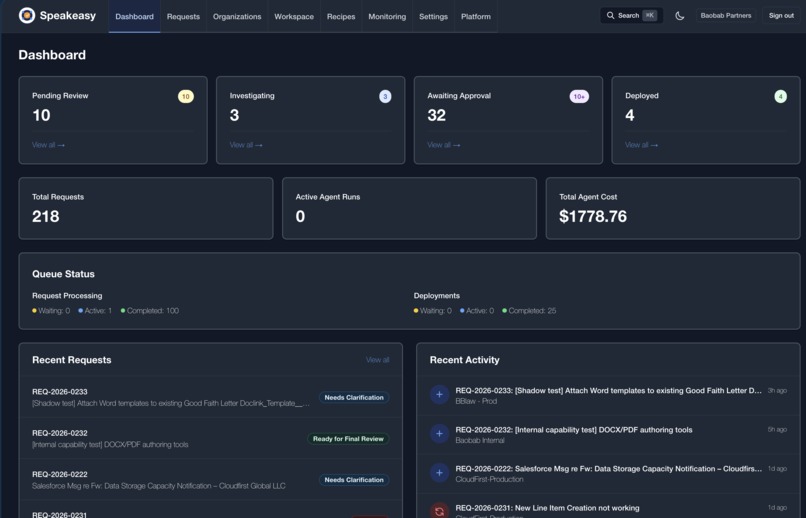Image resolution: width=806 pixels, height=518 pixels.
Task: Click refresh icon beside REQ-2026-0231 activity
Action: (439, 511)
